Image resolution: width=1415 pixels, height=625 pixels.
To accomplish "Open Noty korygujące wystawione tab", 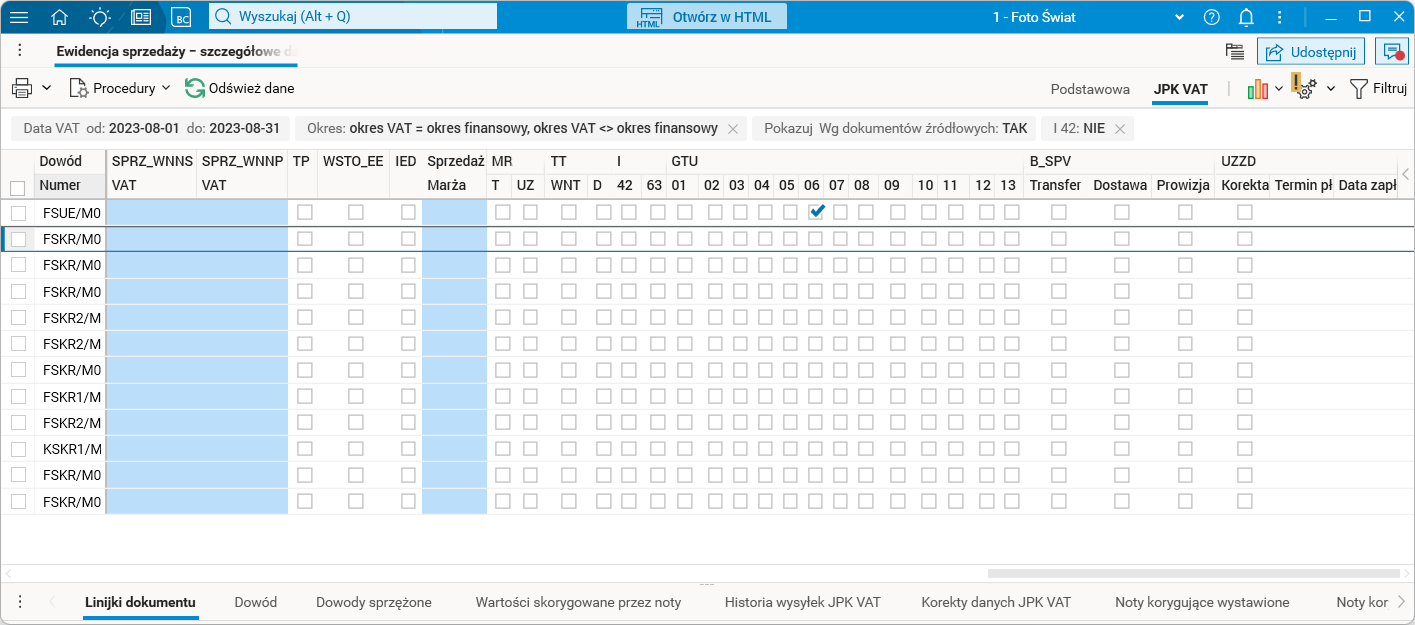I will point(1202,602).
